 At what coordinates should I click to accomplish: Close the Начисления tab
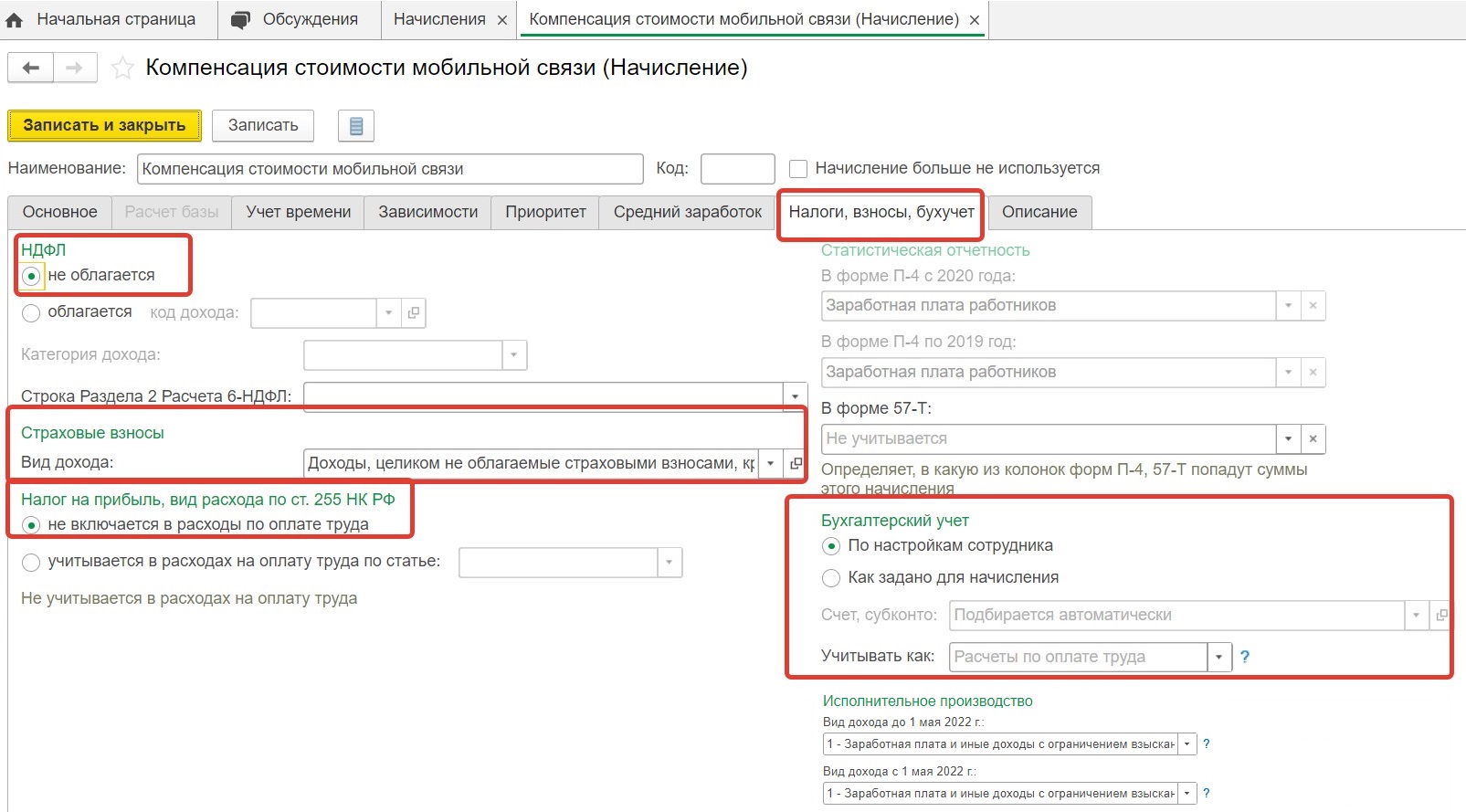502,20
